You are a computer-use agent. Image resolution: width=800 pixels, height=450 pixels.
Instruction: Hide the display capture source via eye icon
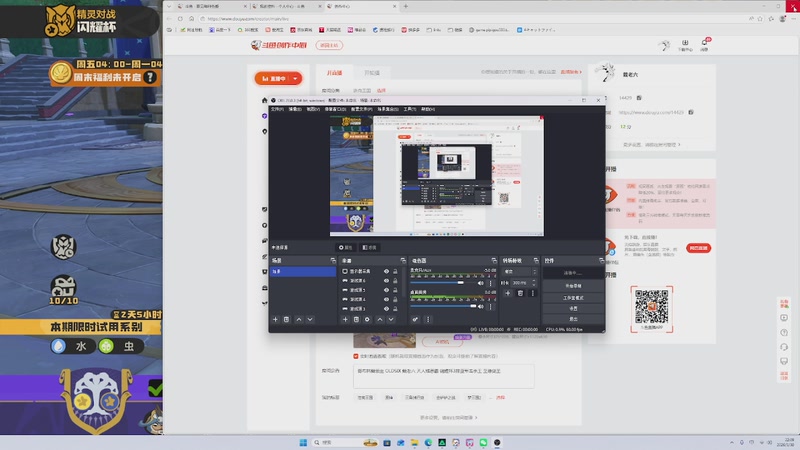386,271
